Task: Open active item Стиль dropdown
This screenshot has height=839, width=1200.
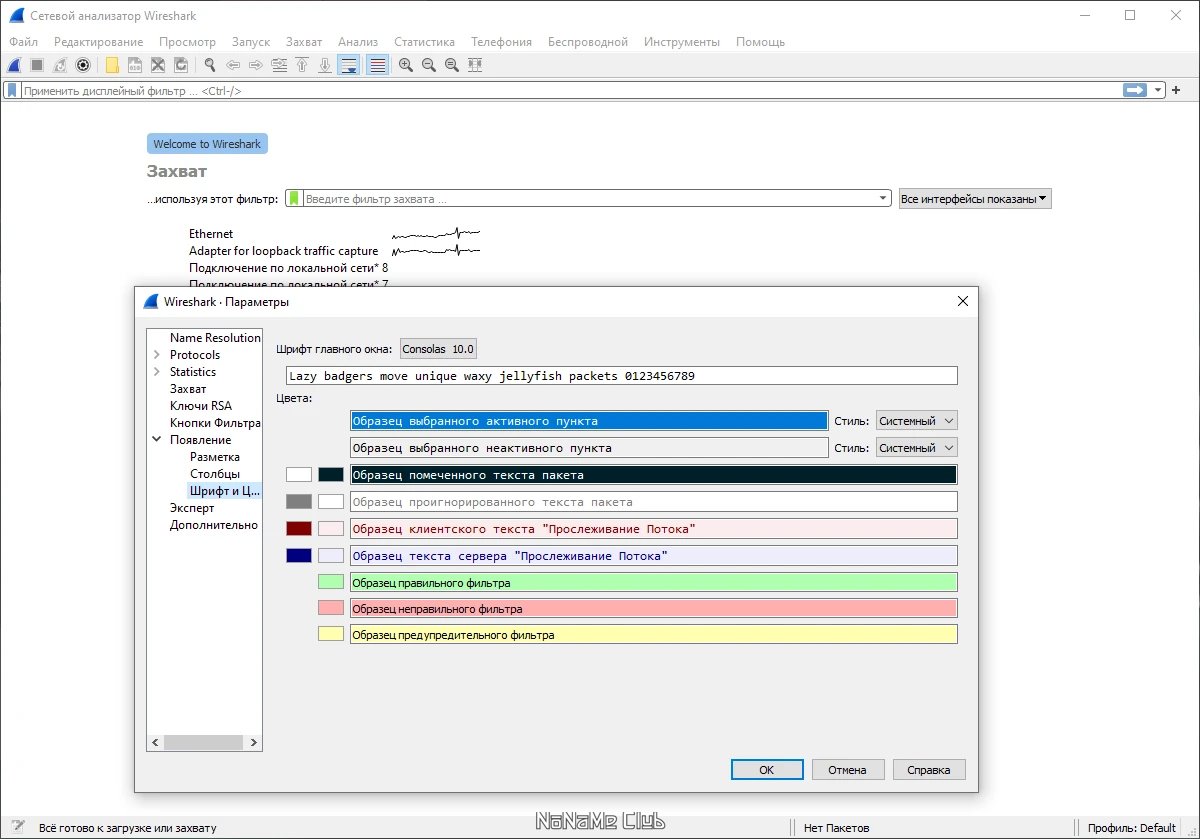Action: point(916,421)
